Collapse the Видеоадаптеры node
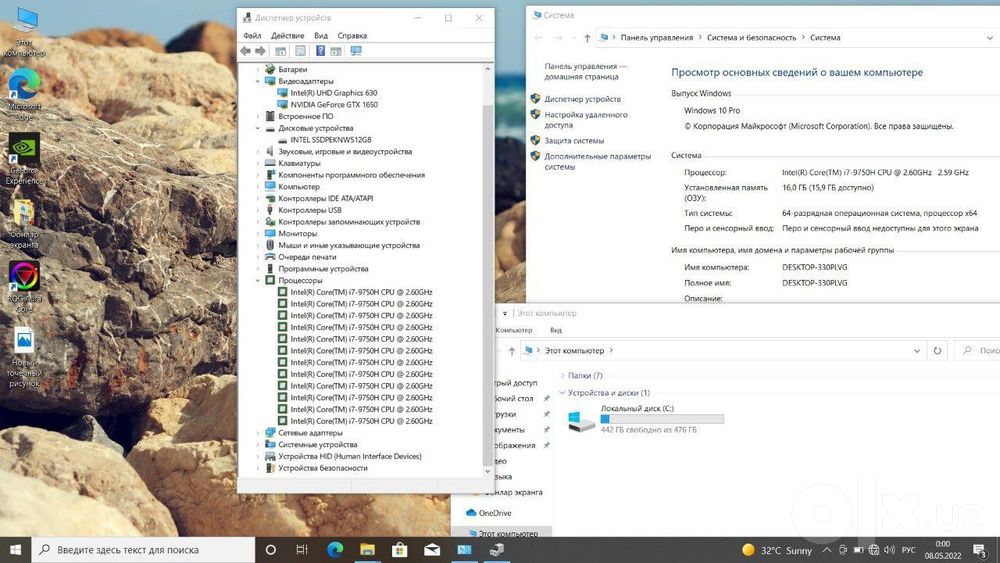 pos(258,81)
